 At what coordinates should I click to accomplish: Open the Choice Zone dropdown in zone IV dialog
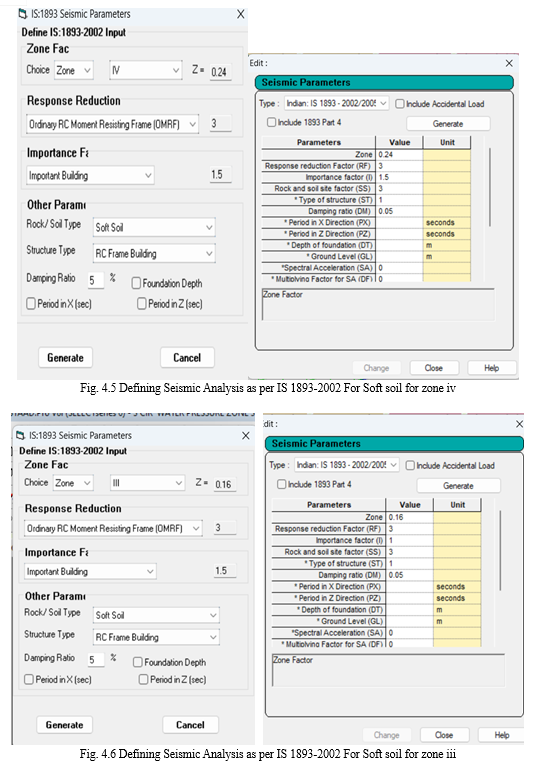[73, 70]
